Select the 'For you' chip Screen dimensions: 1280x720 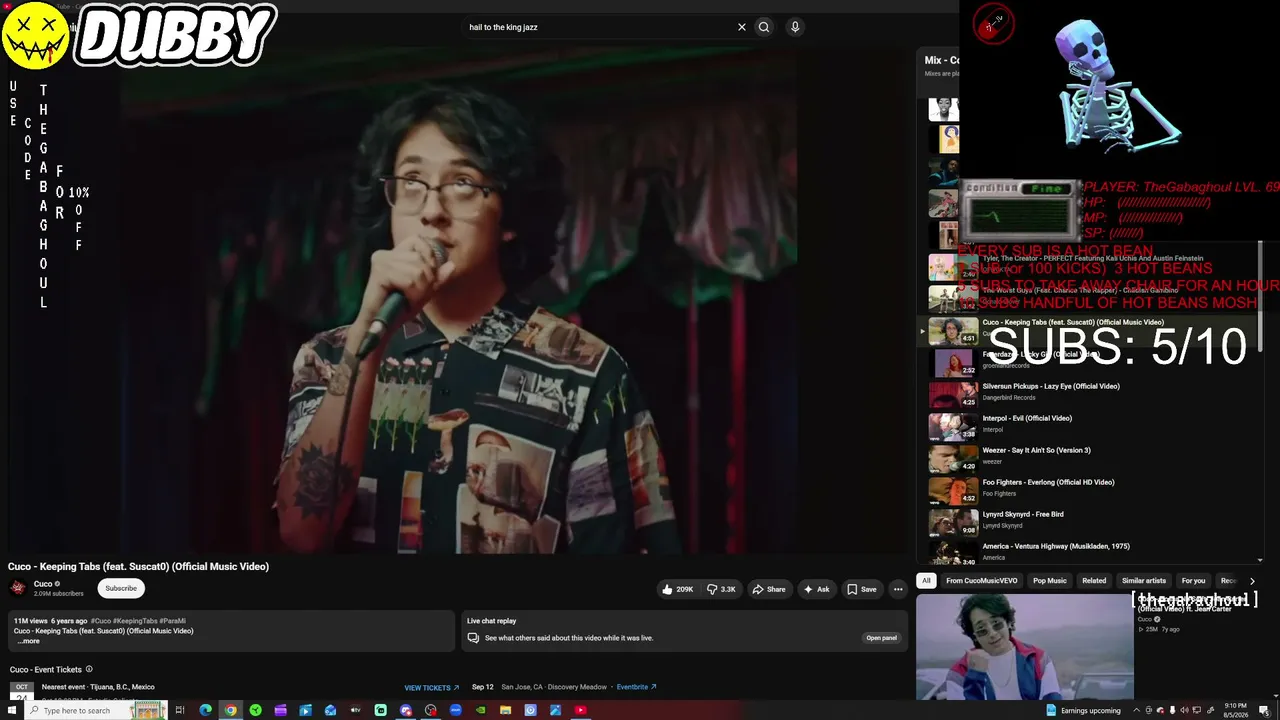click(x=1193, y=580)
